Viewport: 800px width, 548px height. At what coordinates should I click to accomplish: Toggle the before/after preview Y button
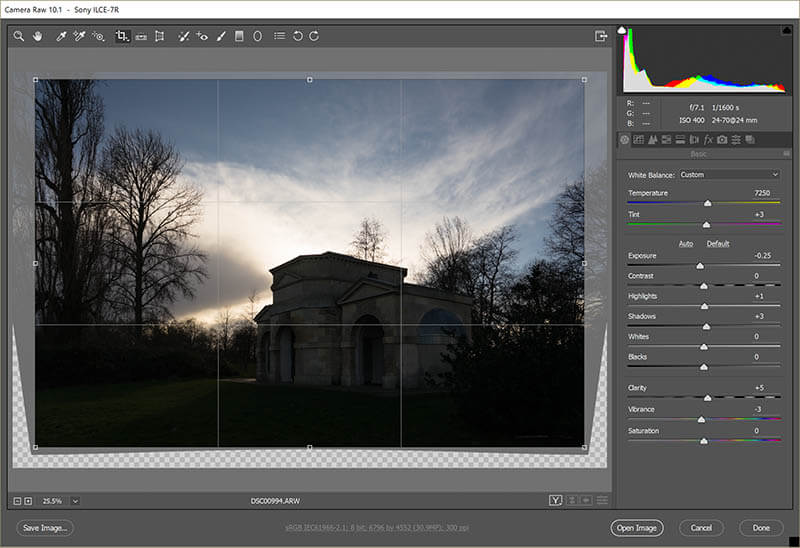tap(555, 500)
